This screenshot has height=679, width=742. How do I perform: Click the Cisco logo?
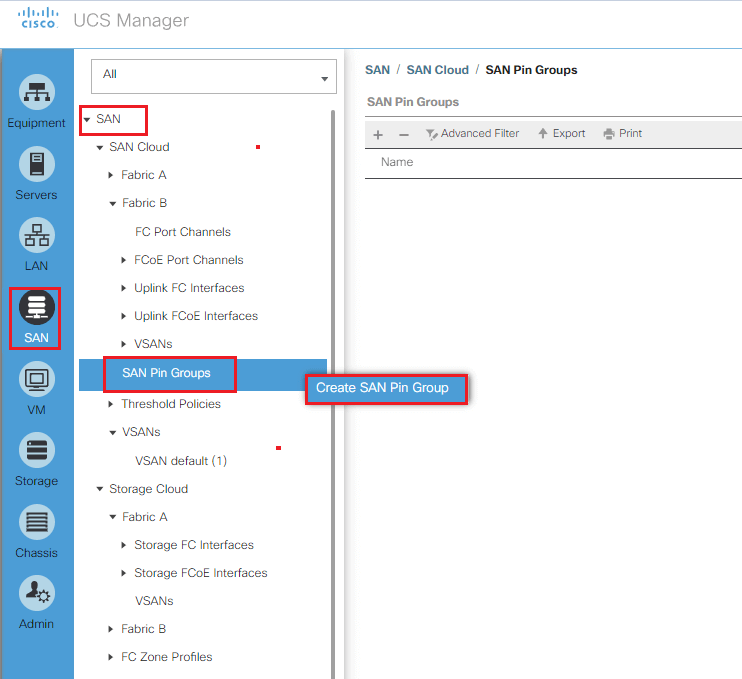pyautogui.click(x=38, y=18)
